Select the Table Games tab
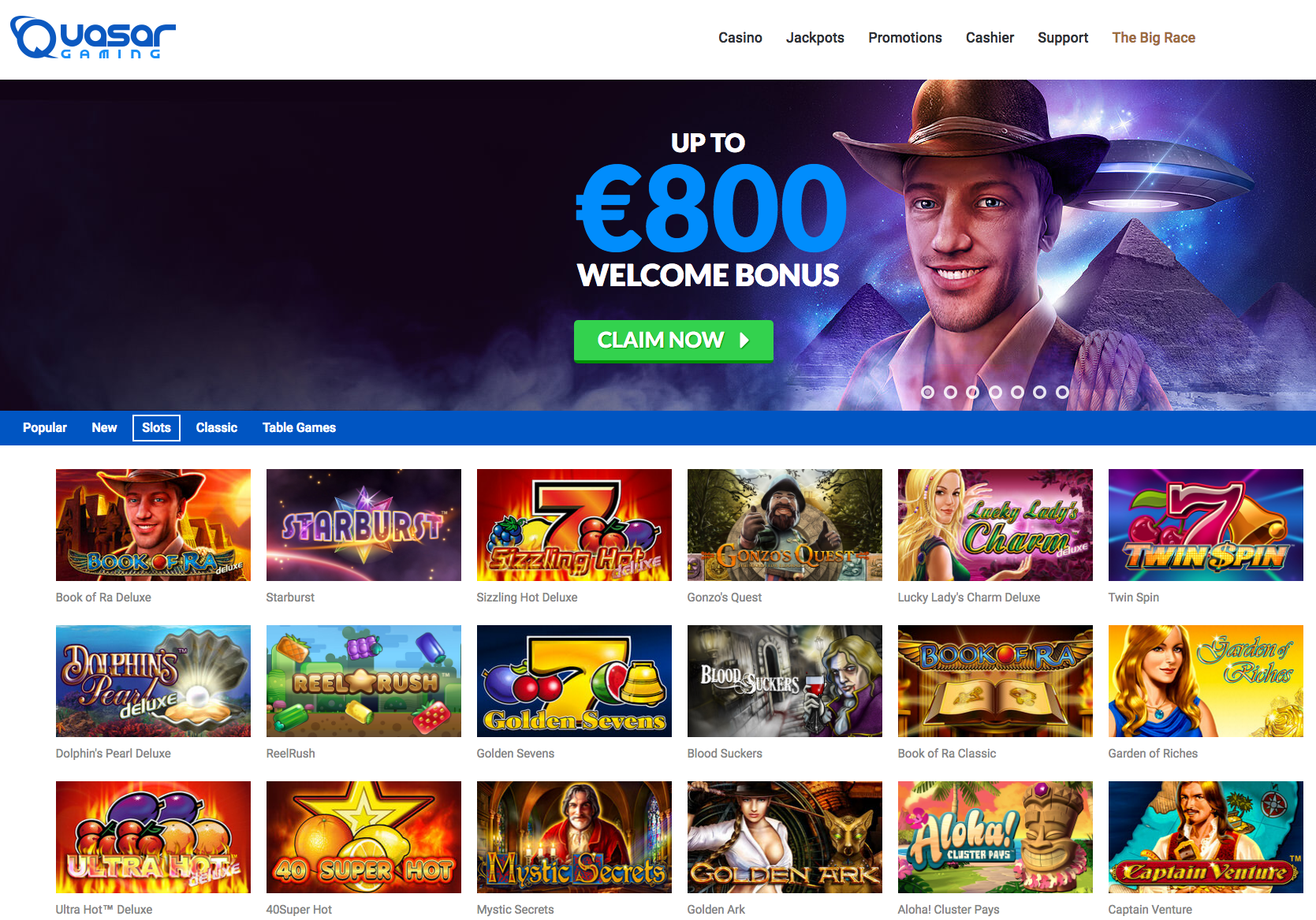The width and height of the screenshot is (1316, 920). pos(299,427)
